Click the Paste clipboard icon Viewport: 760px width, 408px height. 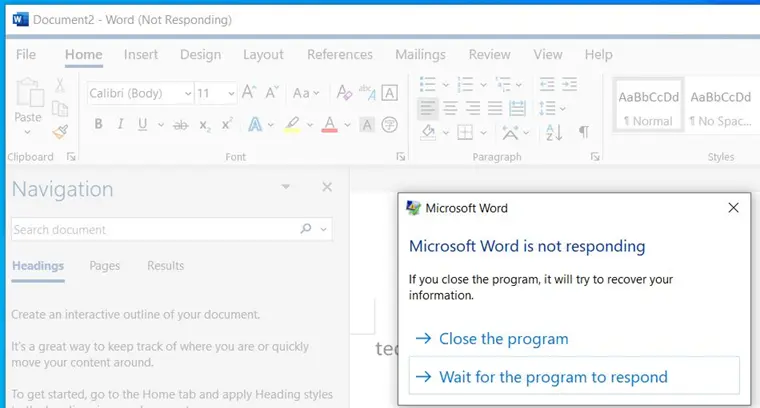point(29,93)
